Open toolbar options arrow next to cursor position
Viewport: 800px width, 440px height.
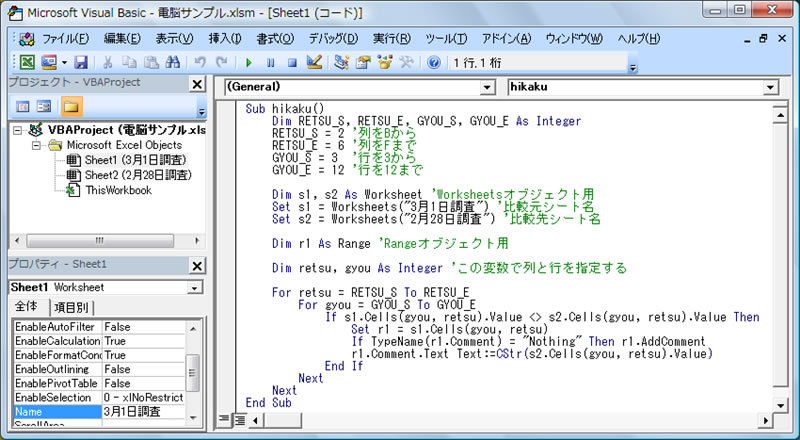pyautogui.click(x=633, y=67)
